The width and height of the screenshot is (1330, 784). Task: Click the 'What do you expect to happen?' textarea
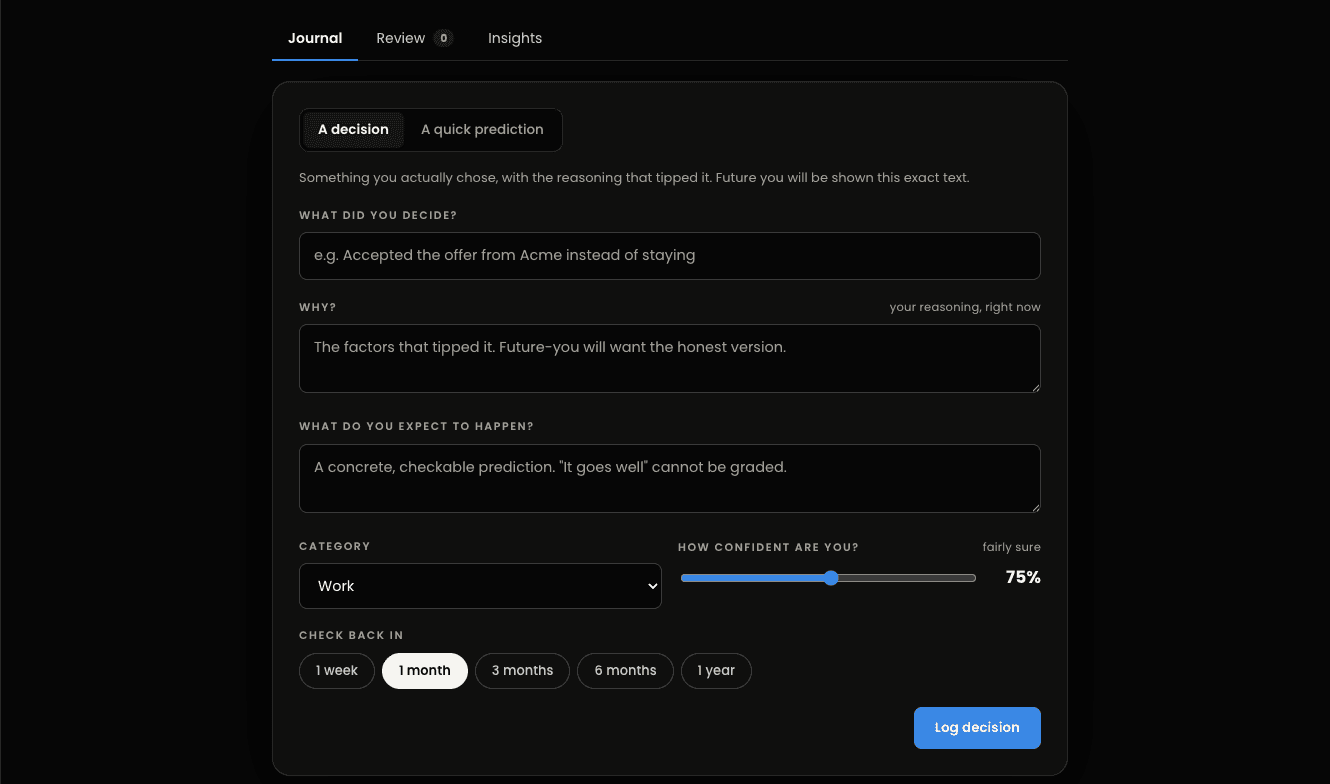click(670, 478)
